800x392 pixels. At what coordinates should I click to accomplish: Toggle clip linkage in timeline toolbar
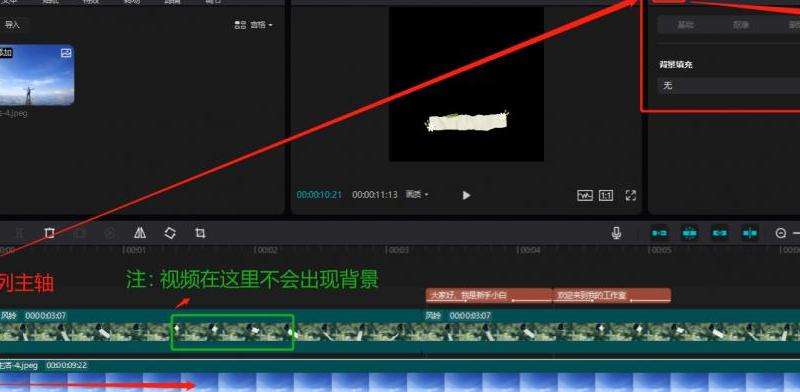(x=720, y=233)
